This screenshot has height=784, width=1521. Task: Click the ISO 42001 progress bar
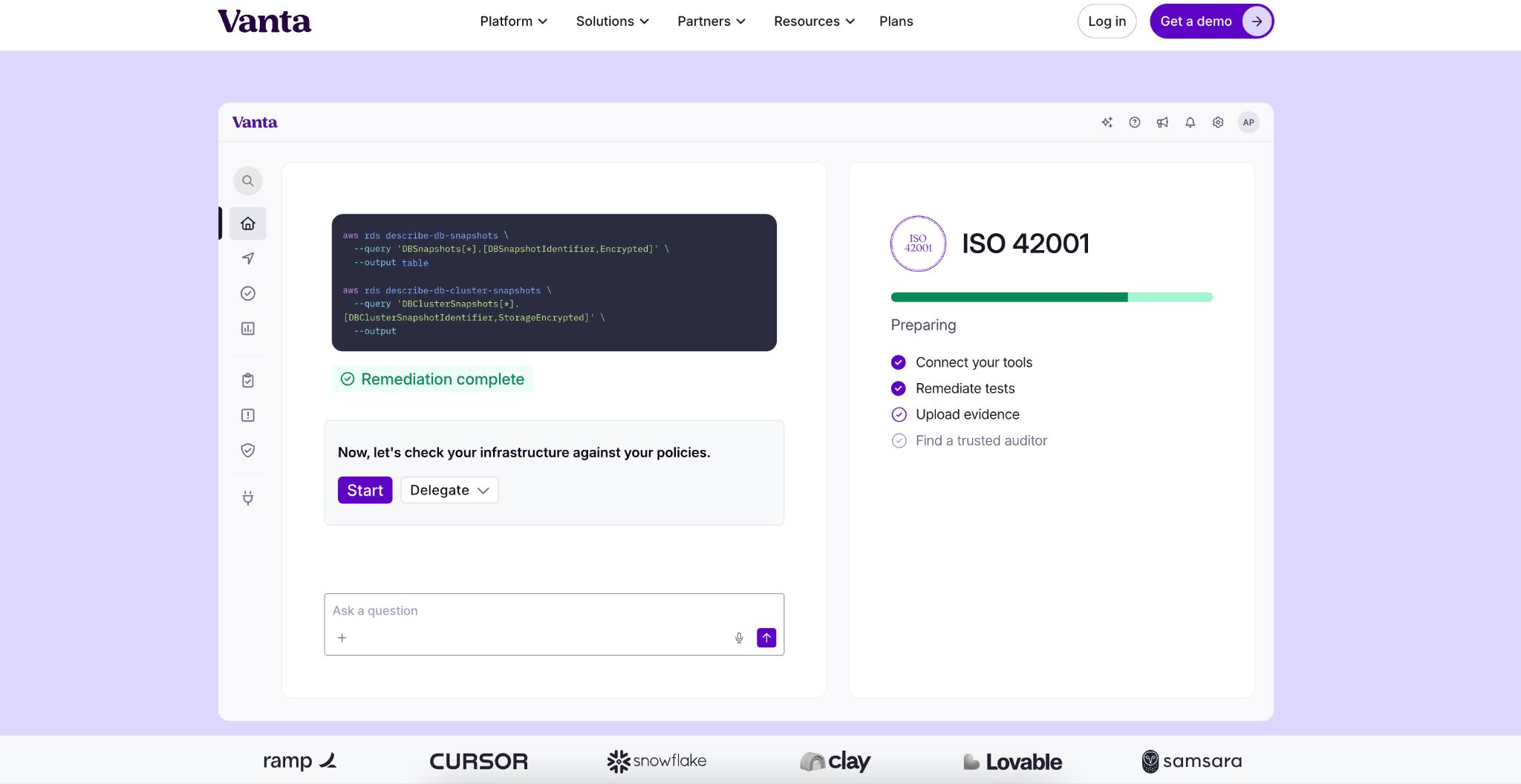[x=1052, y=297]
